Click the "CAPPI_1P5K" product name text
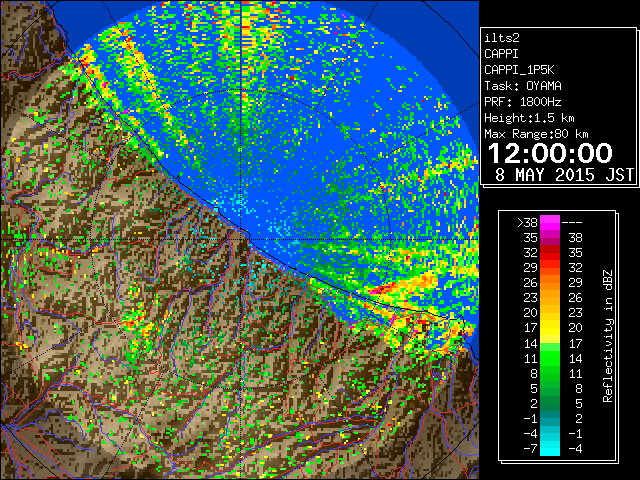This screenshot has height=480, width=640. tap(519, 70)
